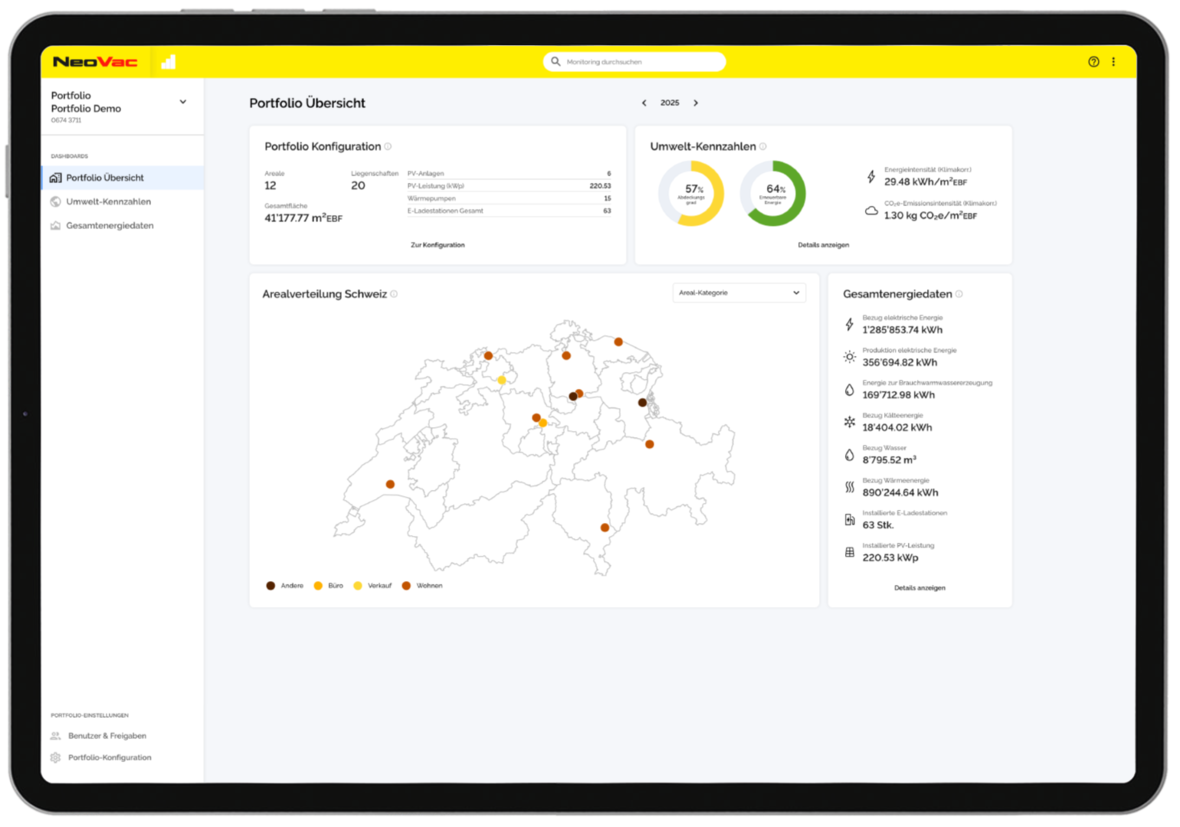Screen dimensions: 1180x827
Task: Expand the Portfolio Demo selector chevron
Action: (x=183, y=101)
